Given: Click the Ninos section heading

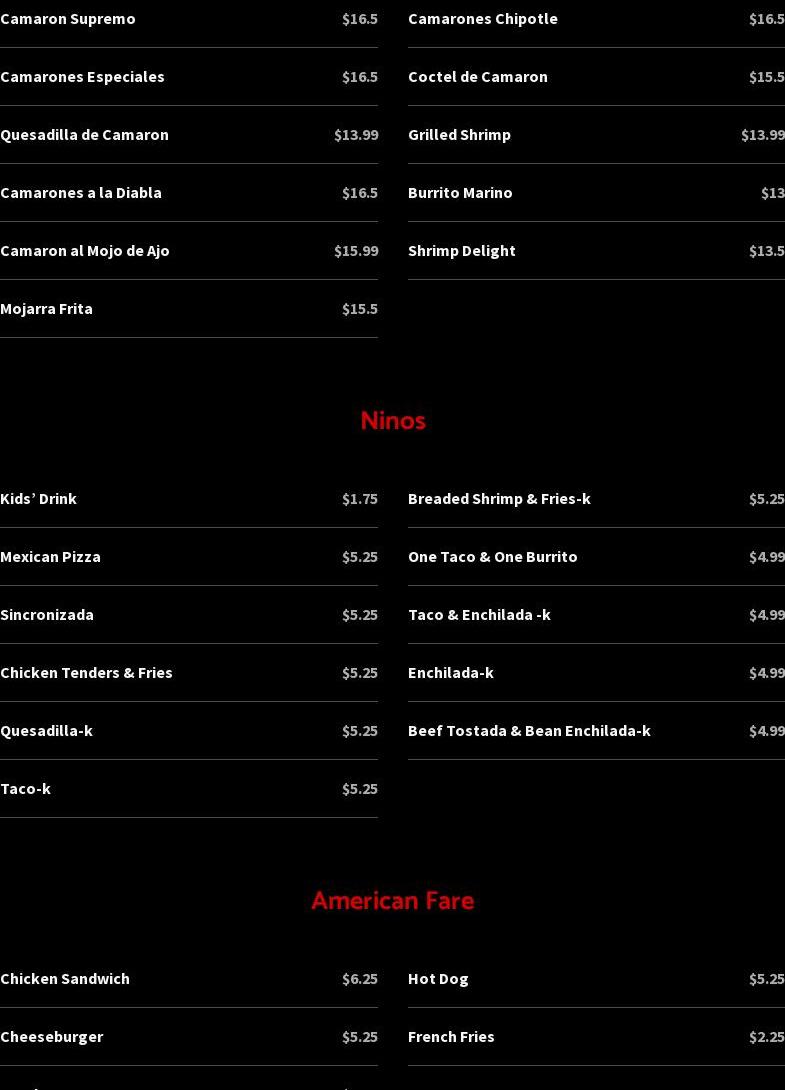Looking at the screenshot, I should pos(392,421).
